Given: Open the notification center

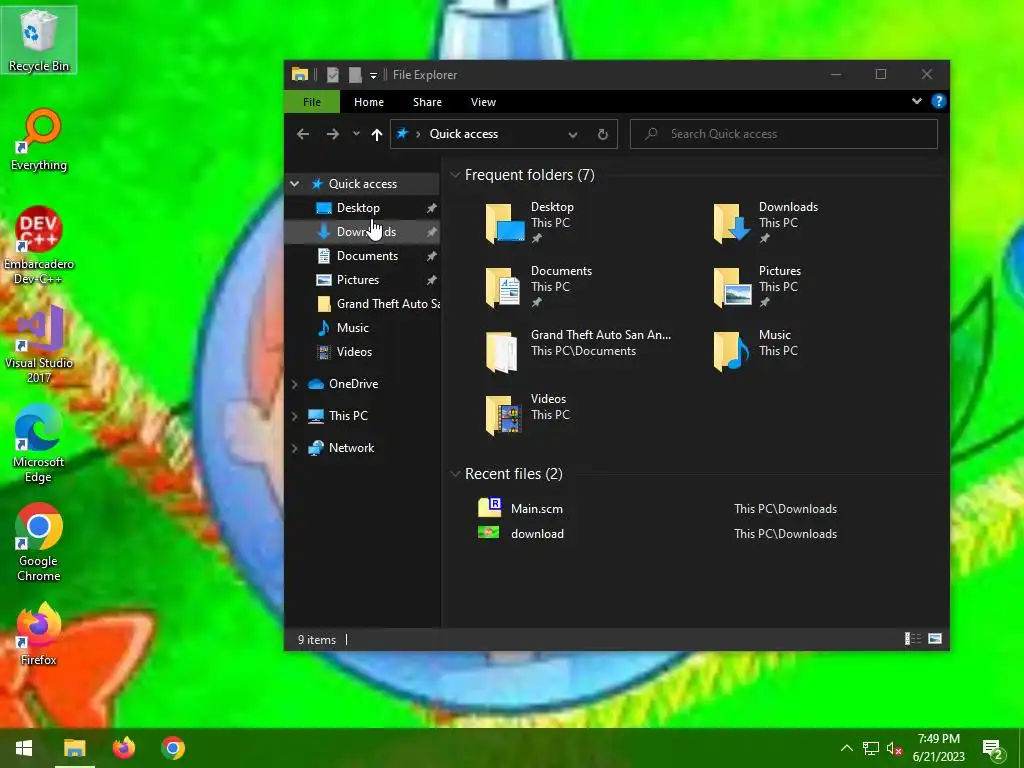Looking at the screenshot, I should pyautogui.click(x=993, y=749).
